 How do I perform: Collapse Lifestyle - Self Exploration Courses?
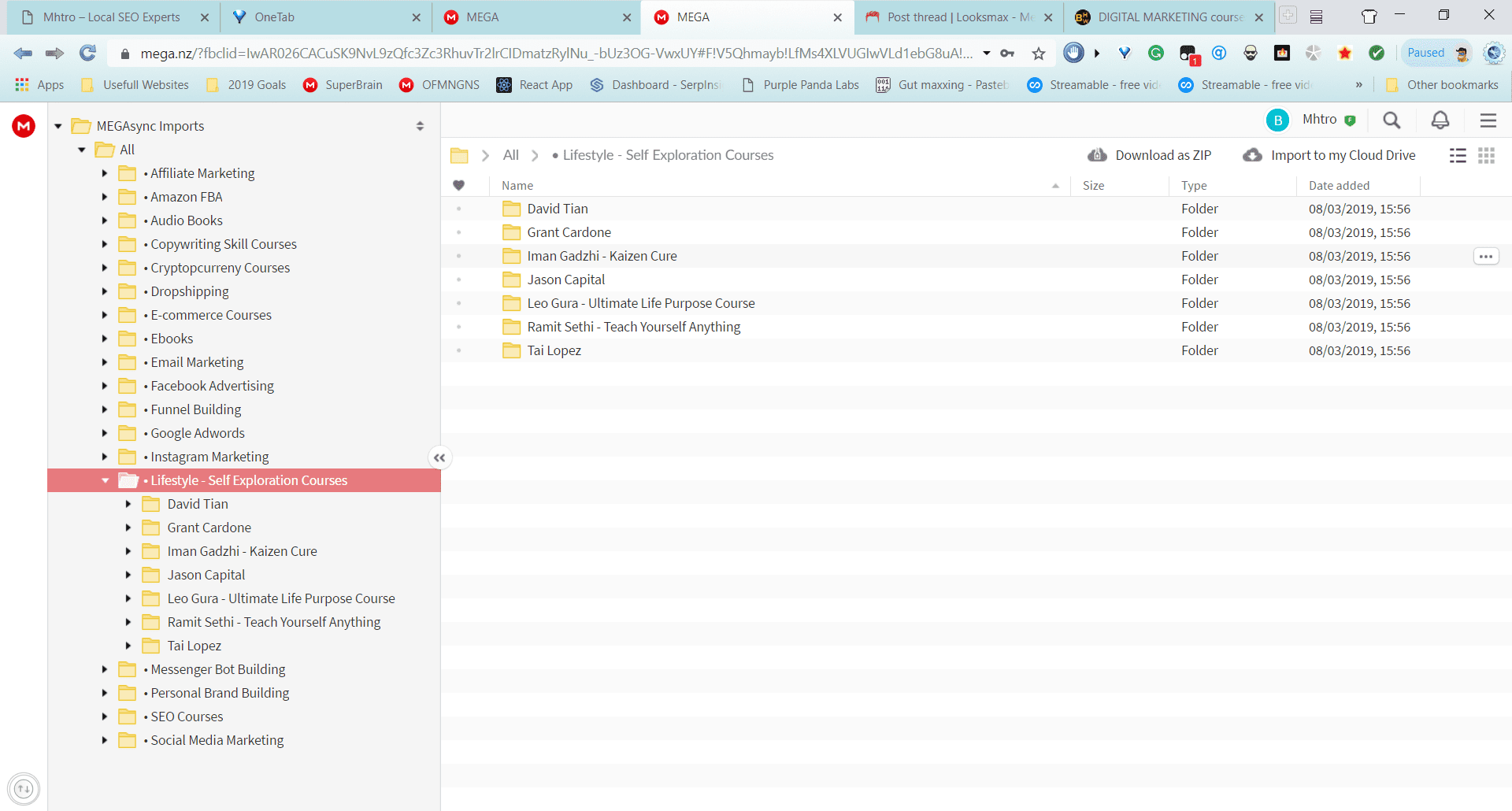pos(105,480)
